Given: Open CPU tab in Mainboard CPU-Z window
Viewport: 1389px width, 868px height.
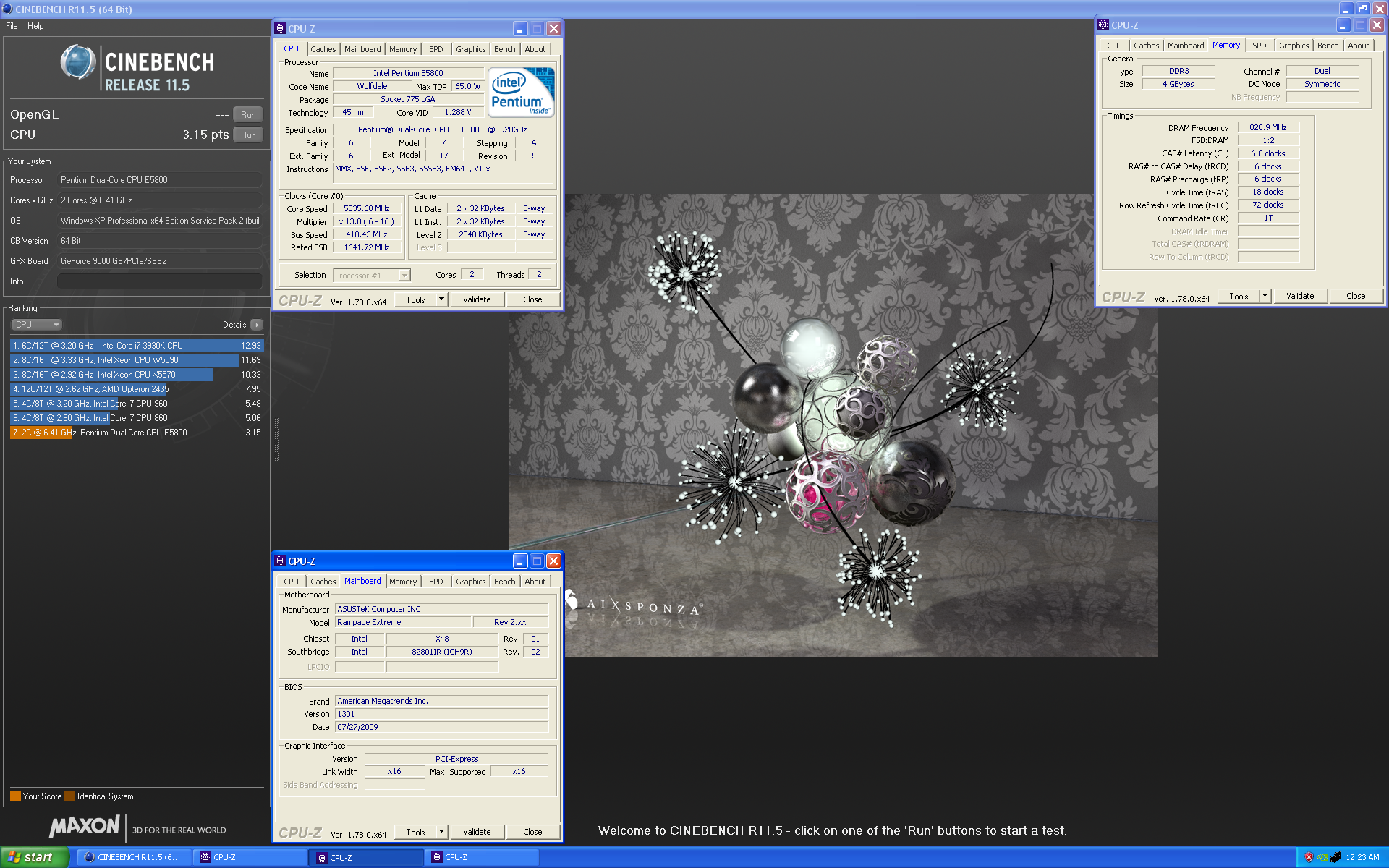Looking at the screenshot, I should click(x=291, y=582).
